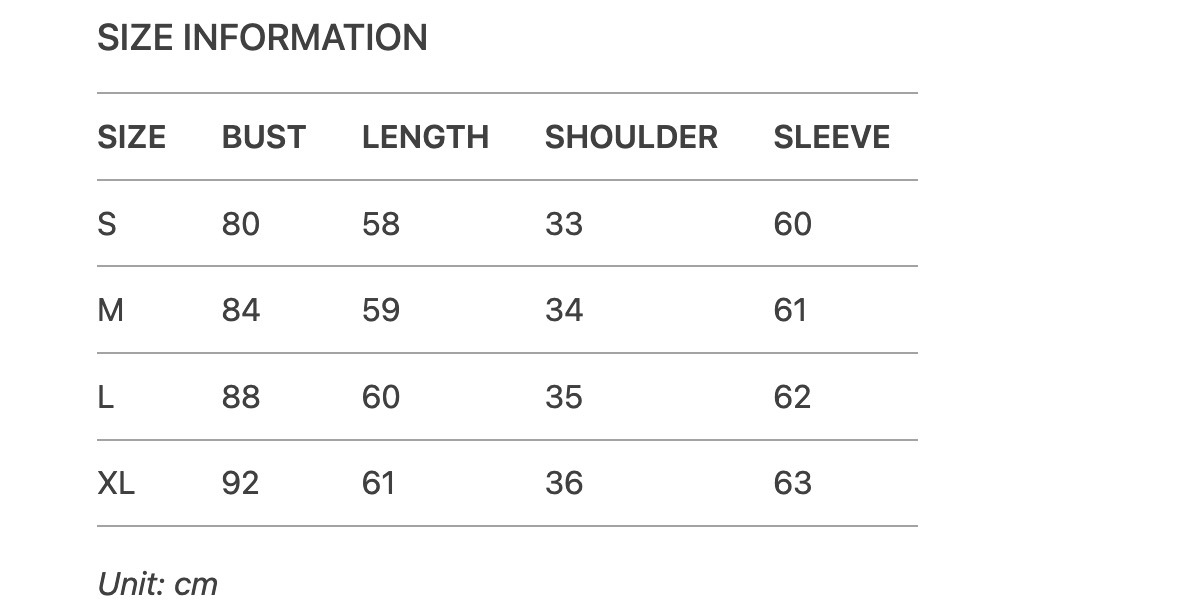Viewport: 1192px width, 604px height.
Task: Click shoulder value 34 for size M
Action: coord(563,310)
